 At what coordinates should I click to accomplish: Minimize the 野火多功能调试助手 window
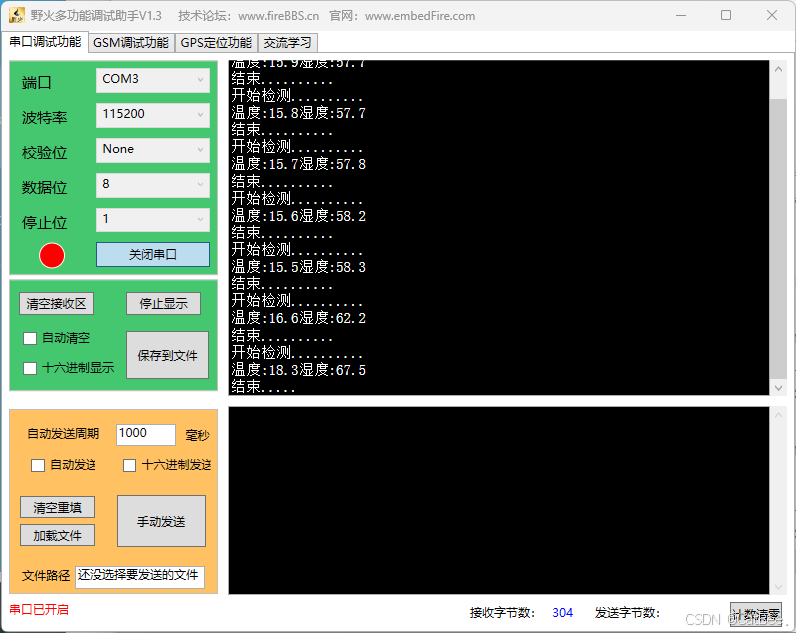pos(681,16)
